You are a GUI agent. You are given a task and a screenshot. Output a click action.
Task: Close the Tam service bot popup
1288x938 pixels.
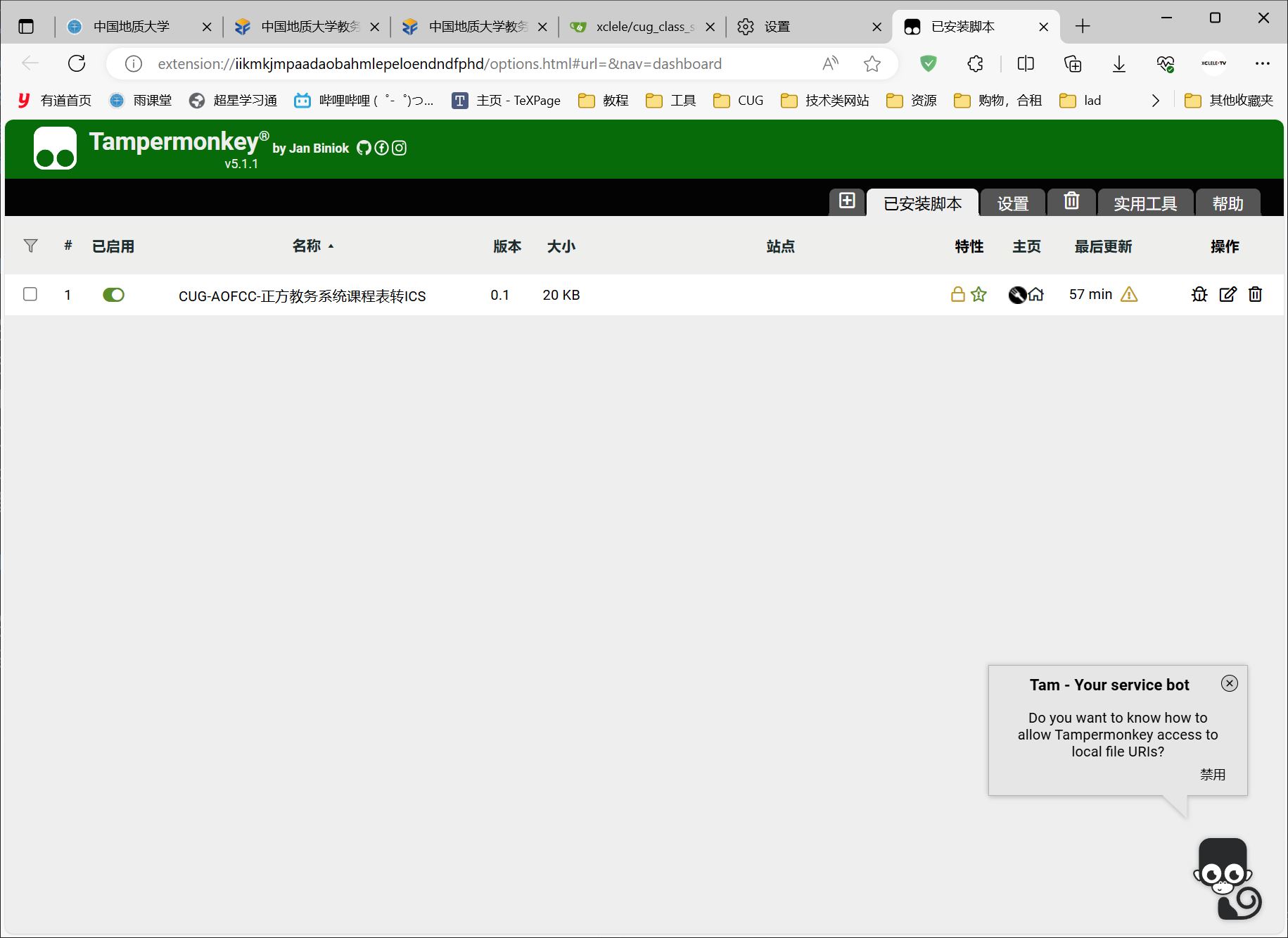tap(1230, 683)
